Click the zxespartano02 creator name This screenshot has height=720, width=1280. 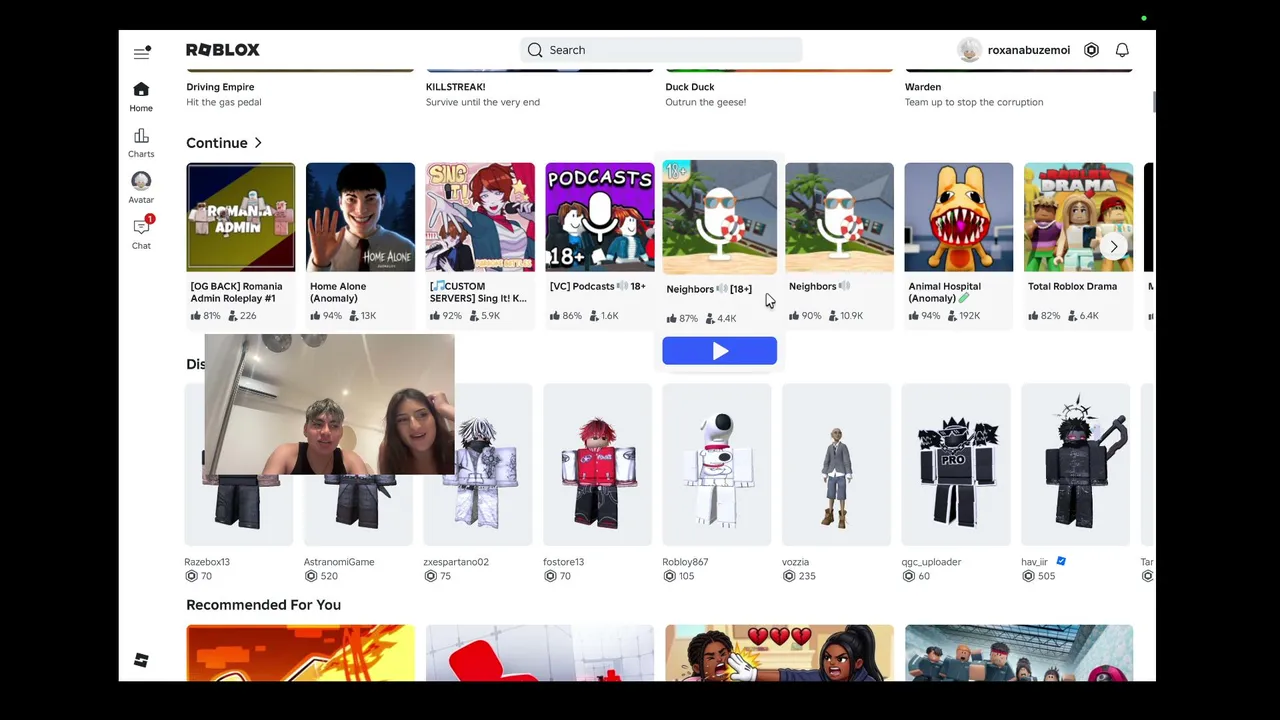pos(456,562)
